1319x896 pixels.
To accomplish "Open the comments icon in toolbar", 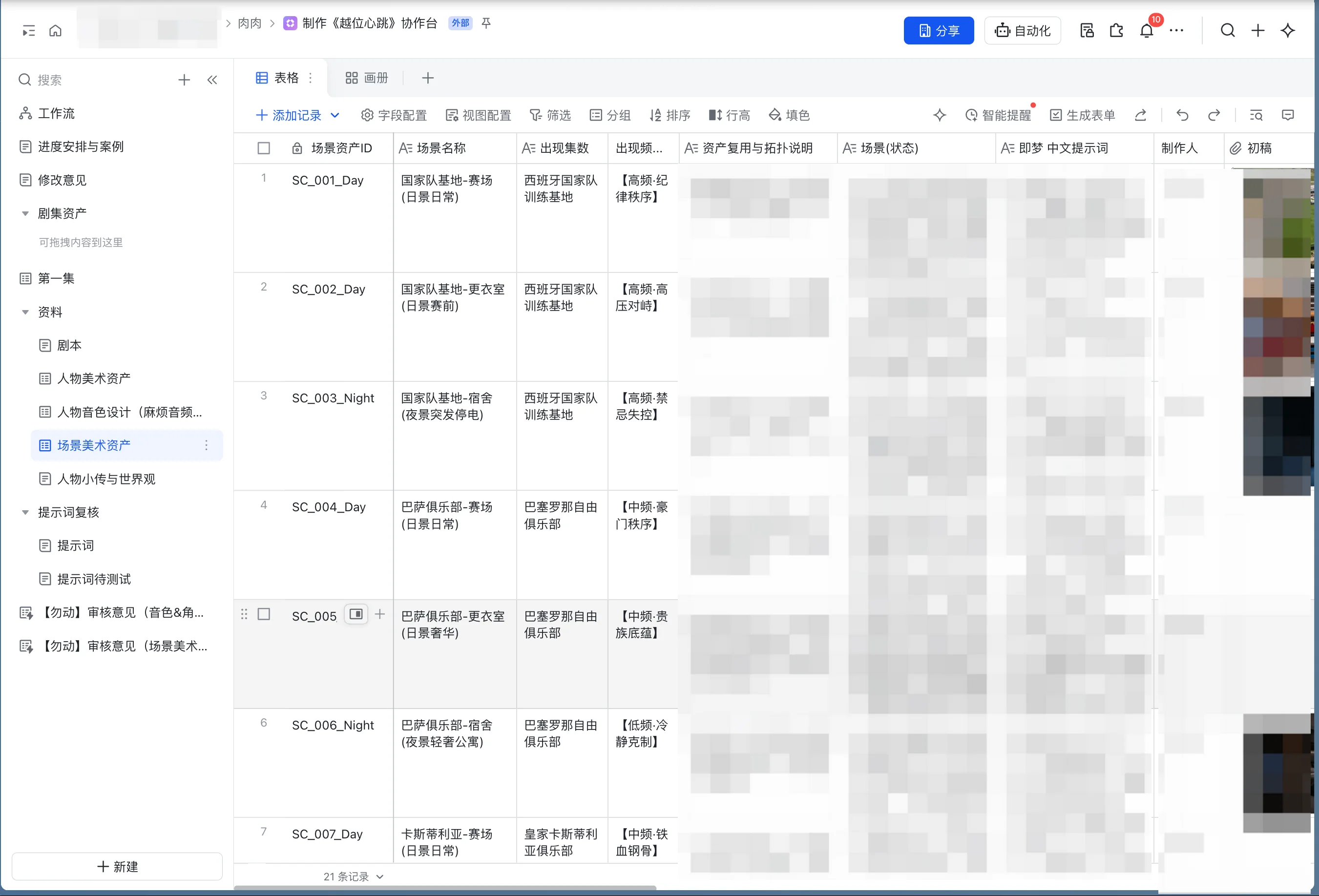I will tap(1288, 115).
